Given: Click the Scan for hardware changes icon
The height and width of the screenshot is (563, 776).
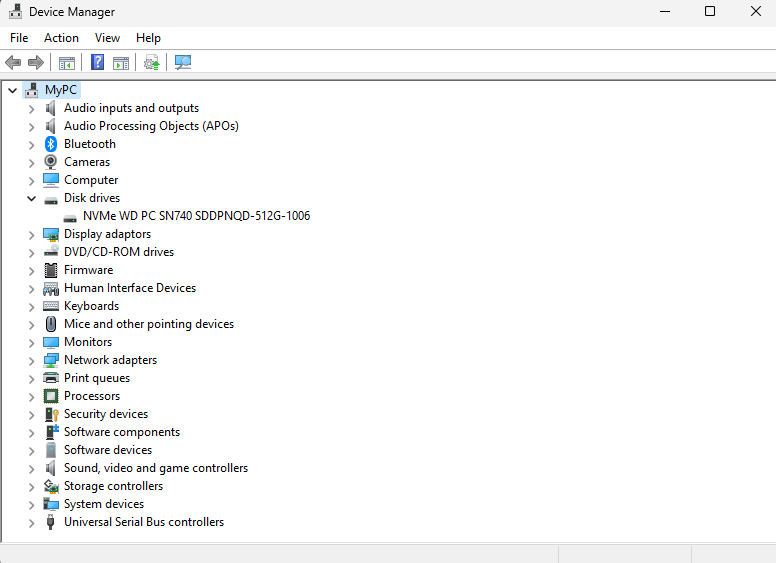Looking at the screenshot, I should 182,62.
